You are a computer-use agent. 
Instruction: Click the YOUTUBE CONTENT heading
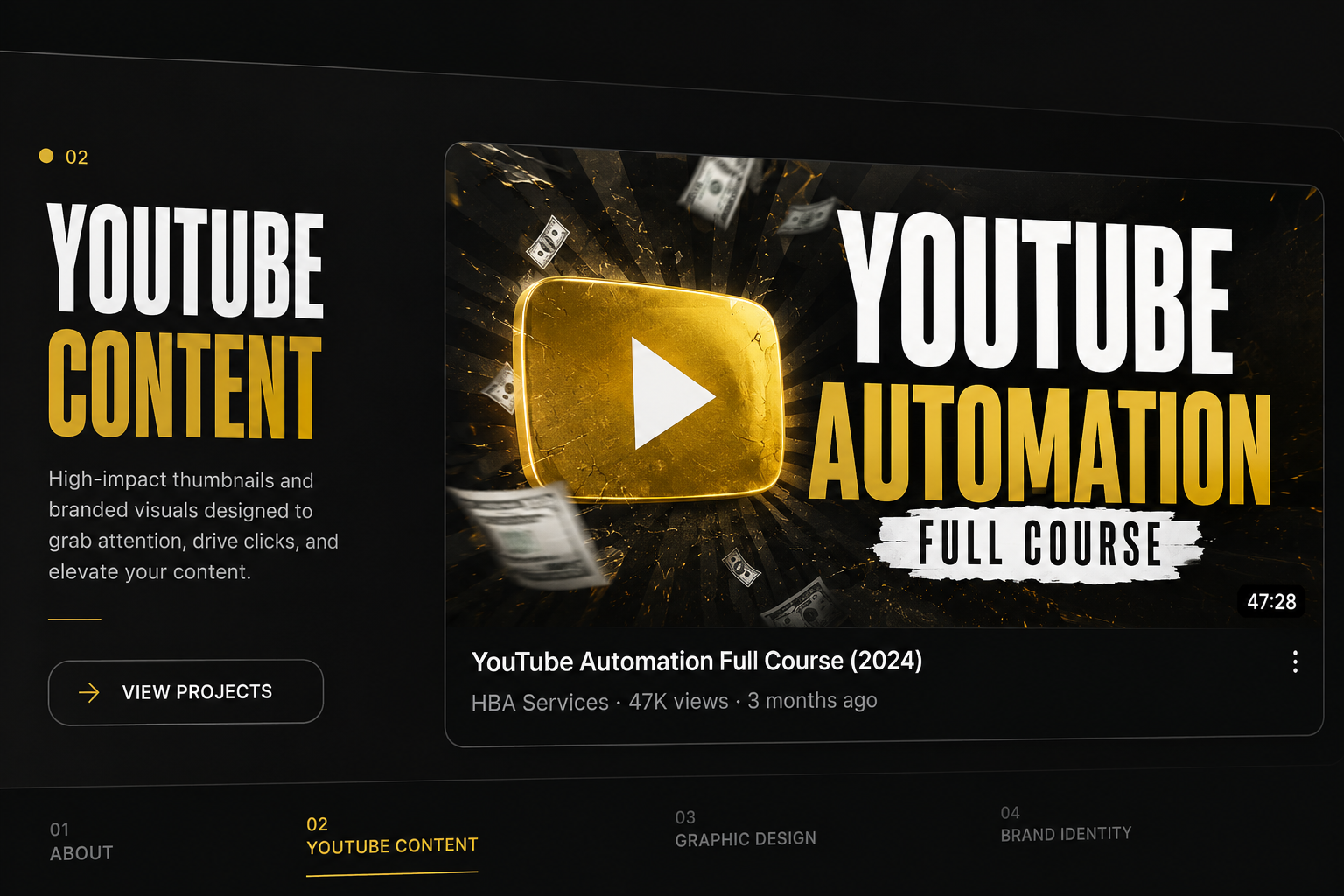[x=185, y=320]
